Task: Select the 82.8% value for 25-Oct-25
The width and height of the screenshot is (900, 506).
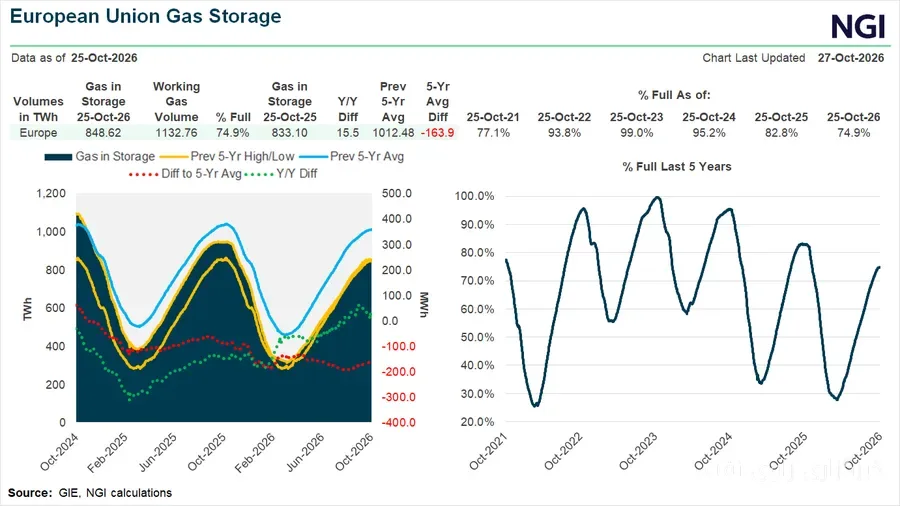Action: coord(781,133)
